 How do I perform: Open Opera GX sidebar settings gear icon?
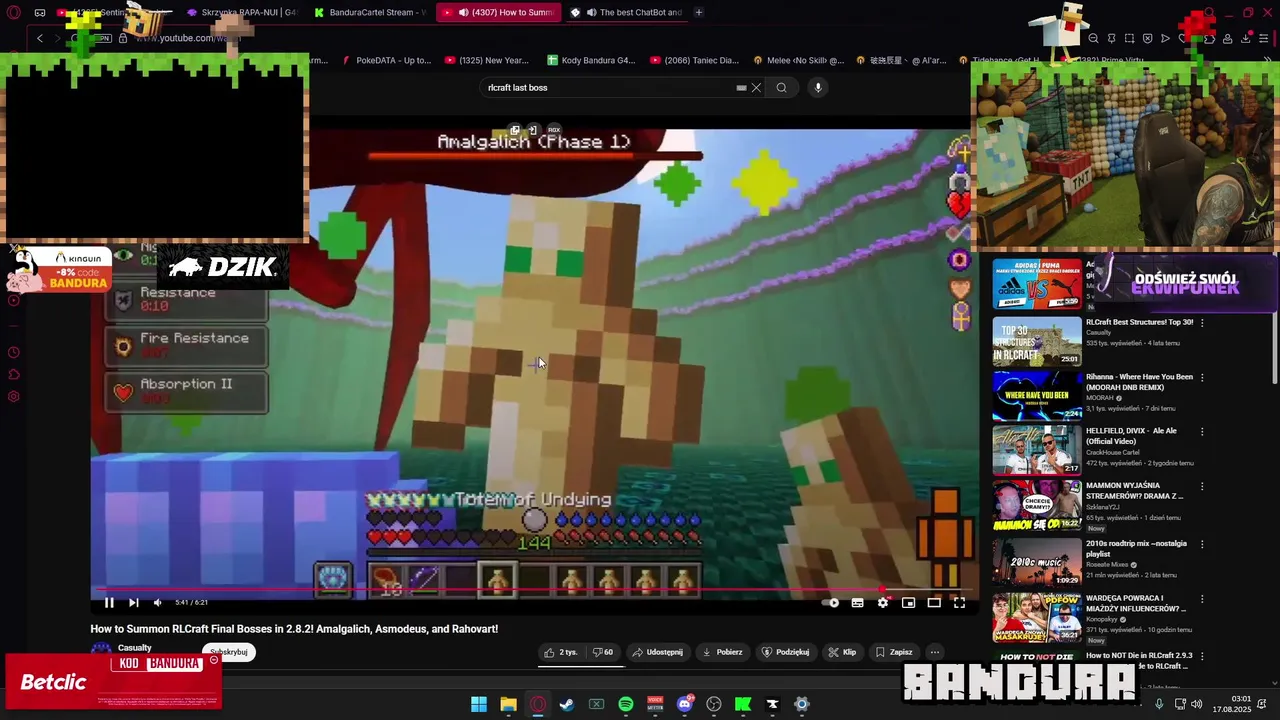point(14,396)
